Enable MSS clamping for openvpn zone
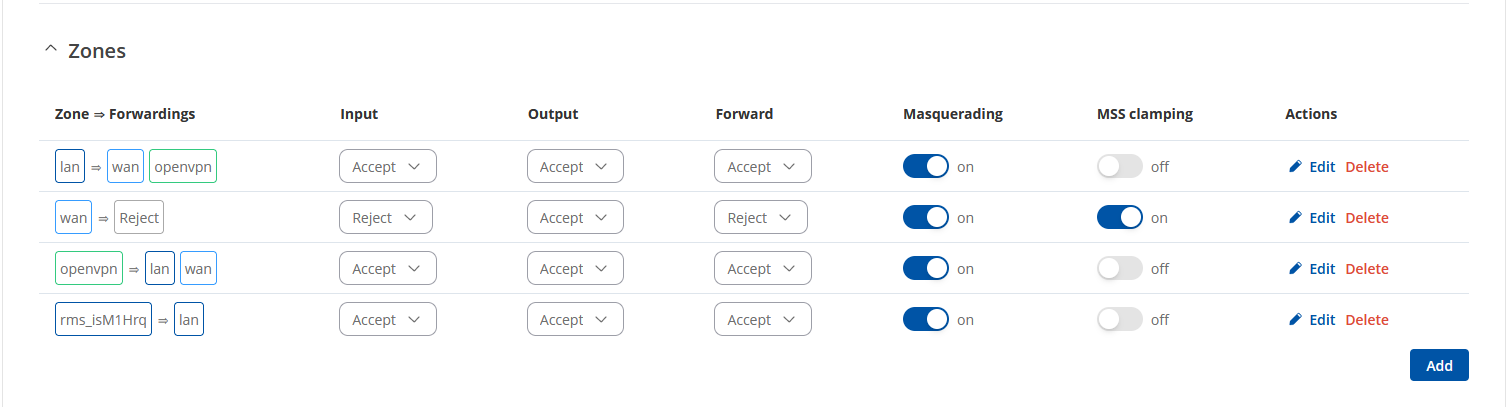The height and width of the screenshot is (407, 1507). [1120, 269]
